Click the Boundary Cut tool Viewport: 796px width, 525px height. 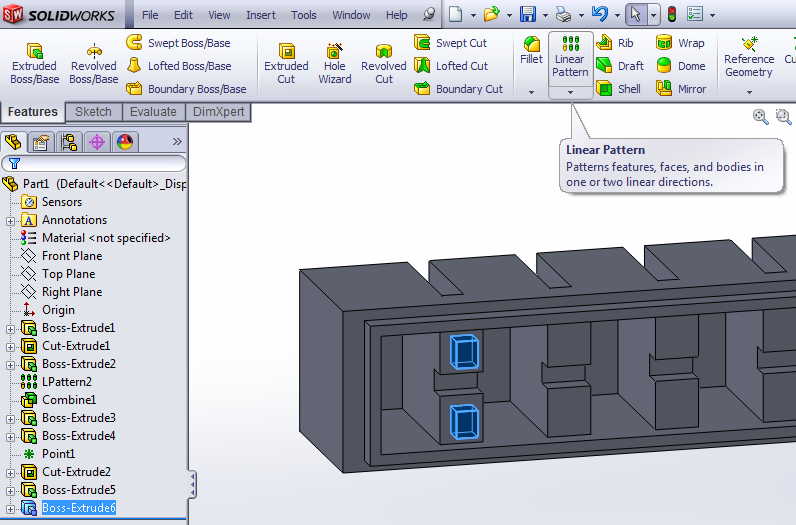(458, 89)
